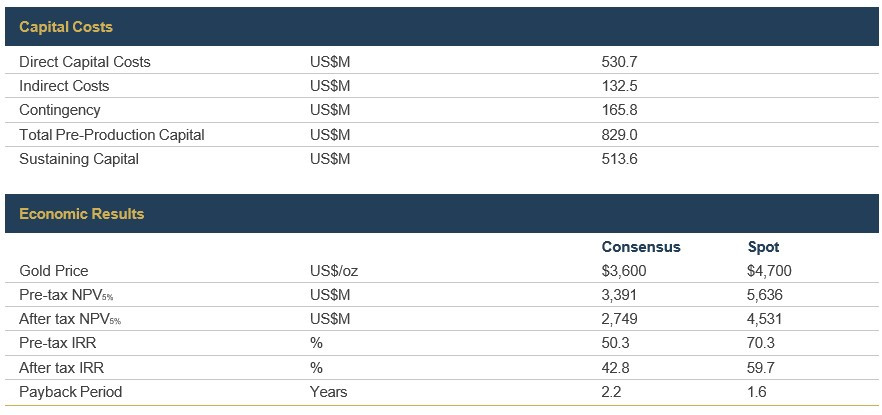This screenshot has height=415, width=882.
Task: Click the Payback Period row label
Action: tap(71, 392)
